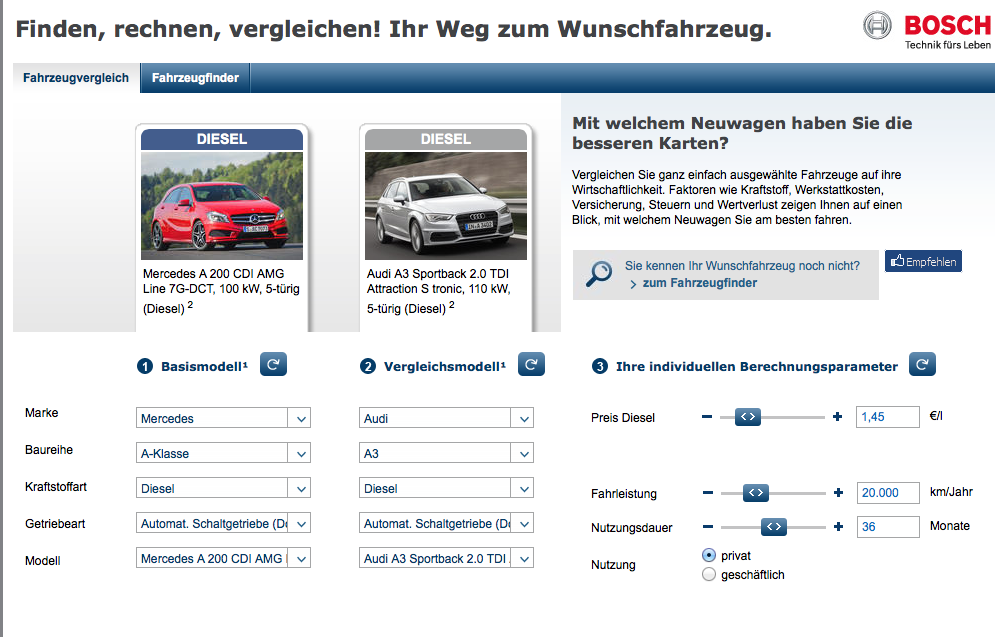Click the 'Kraftstoffart' row label

click(x=56, y=487)
